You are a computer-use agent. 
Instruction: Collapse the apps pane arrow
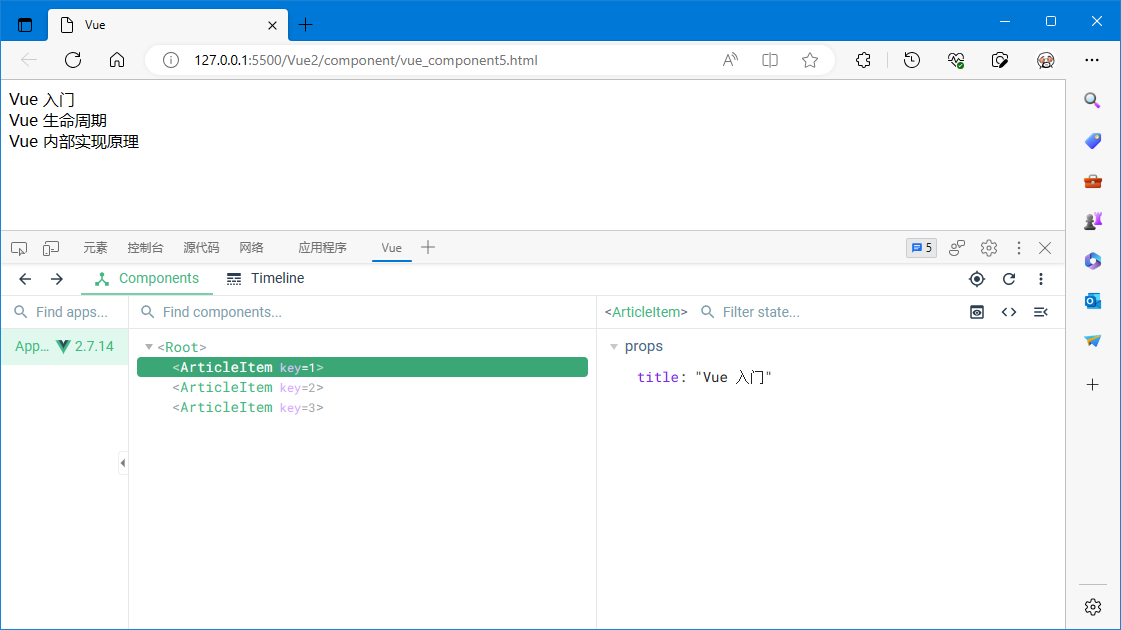pyautogui.click(x=123, y=463)
